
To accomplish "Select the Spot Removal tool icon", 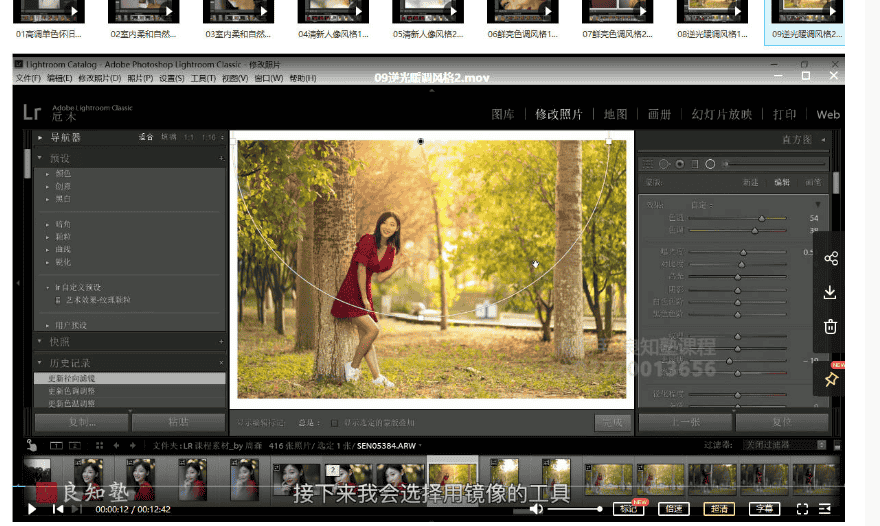I will [664, 164].
